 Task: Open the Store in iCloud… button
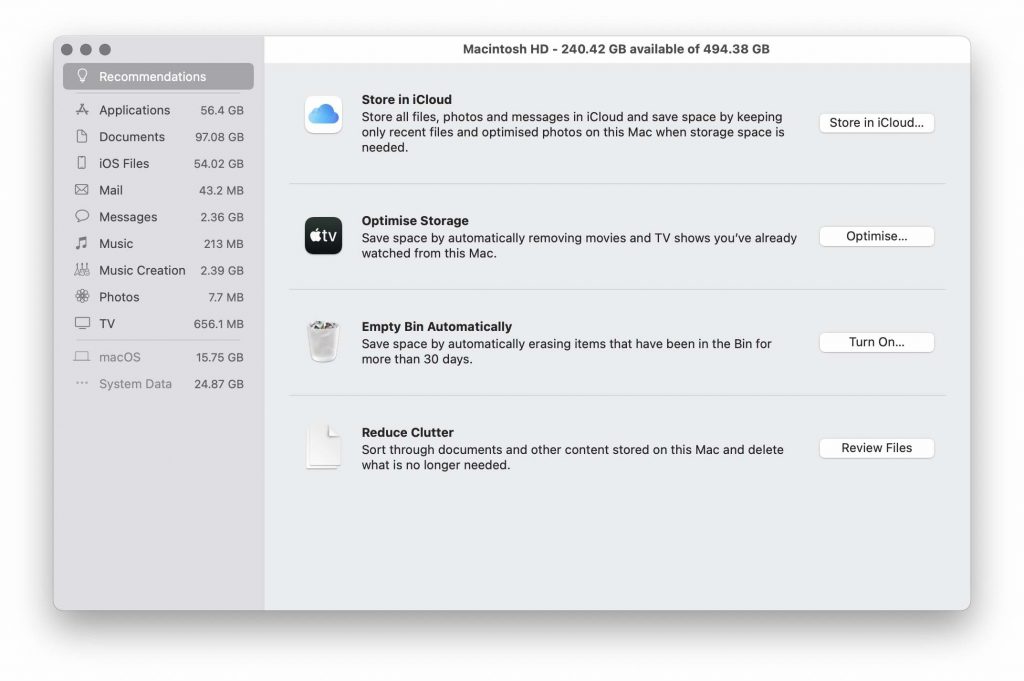pyautogui.click(x=876, y=123)
